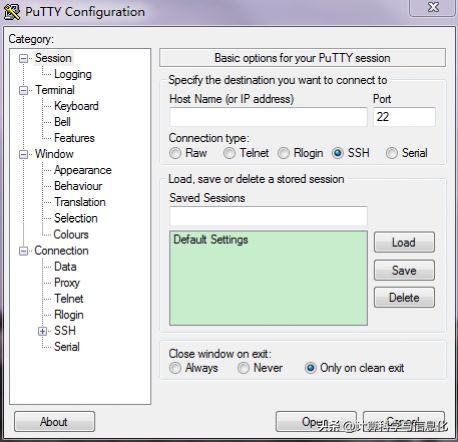Click the Delete session button

(x=404, y=297)
